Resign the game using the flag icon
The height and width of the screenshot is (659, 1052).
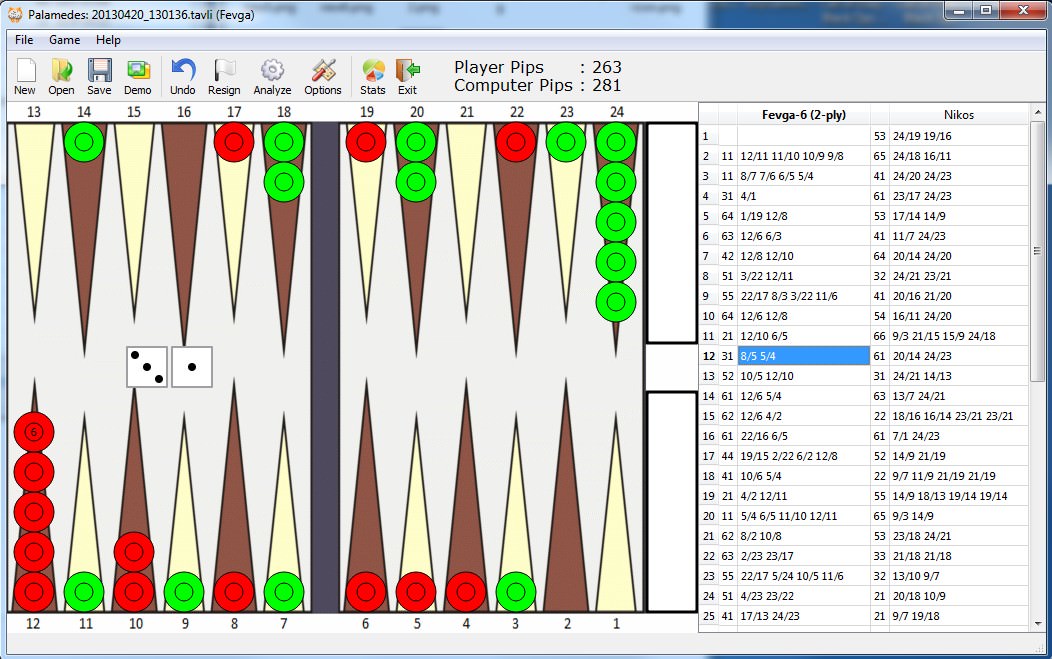click(x=224, y=76)
